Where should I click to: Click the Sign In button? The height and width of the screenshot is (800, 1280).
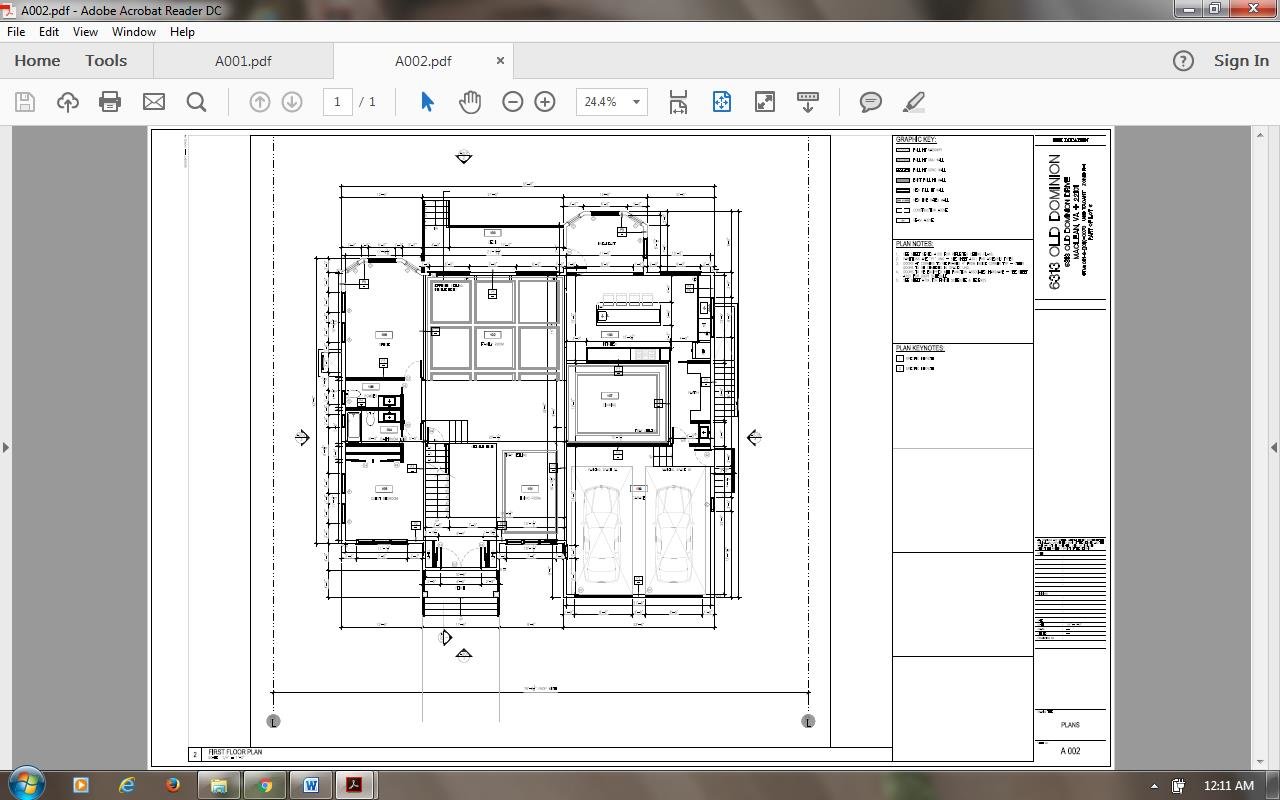(x=1240, y=61)
